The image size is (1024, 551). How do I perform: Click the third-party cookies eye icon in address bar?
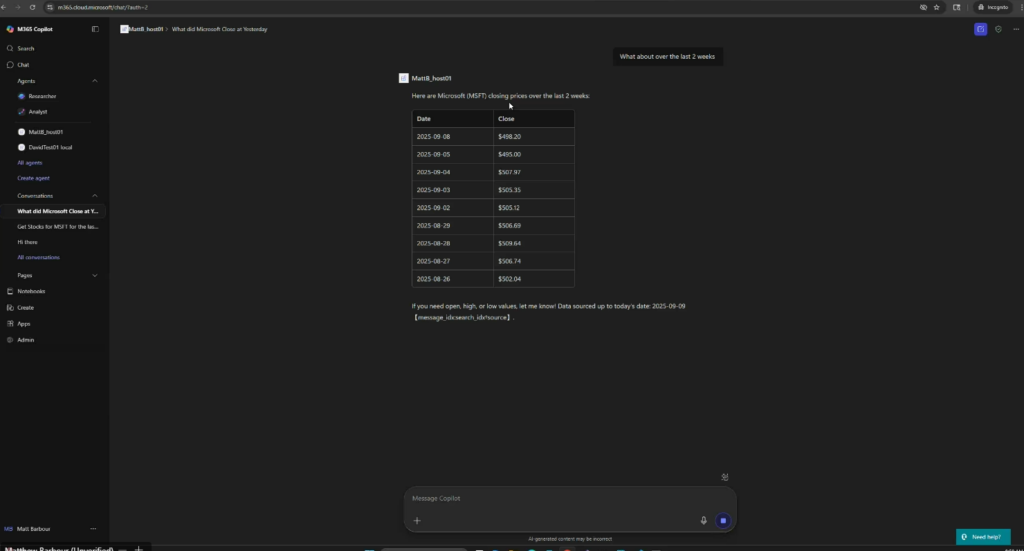[x=923, y=7]
